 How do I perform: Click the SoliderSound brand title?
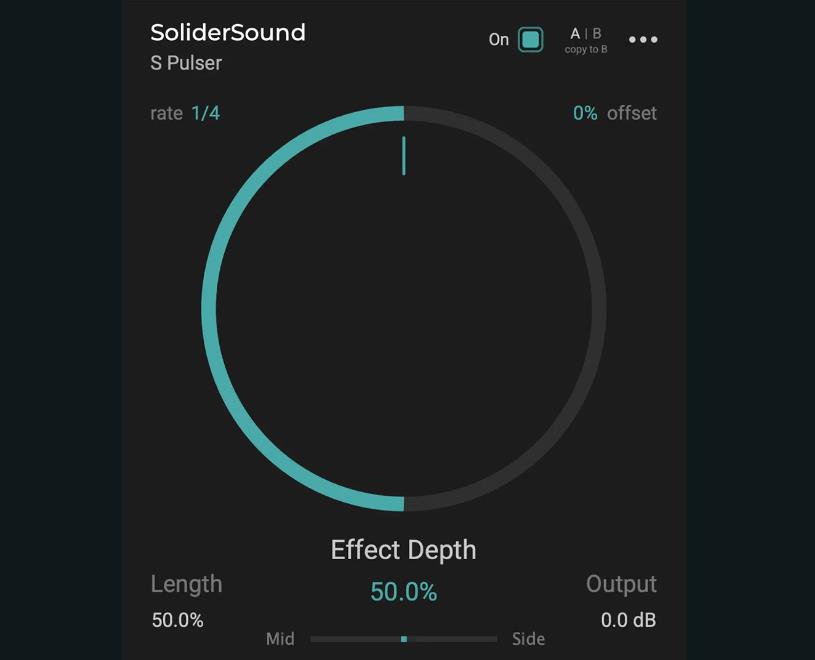[x=228, y=32]
